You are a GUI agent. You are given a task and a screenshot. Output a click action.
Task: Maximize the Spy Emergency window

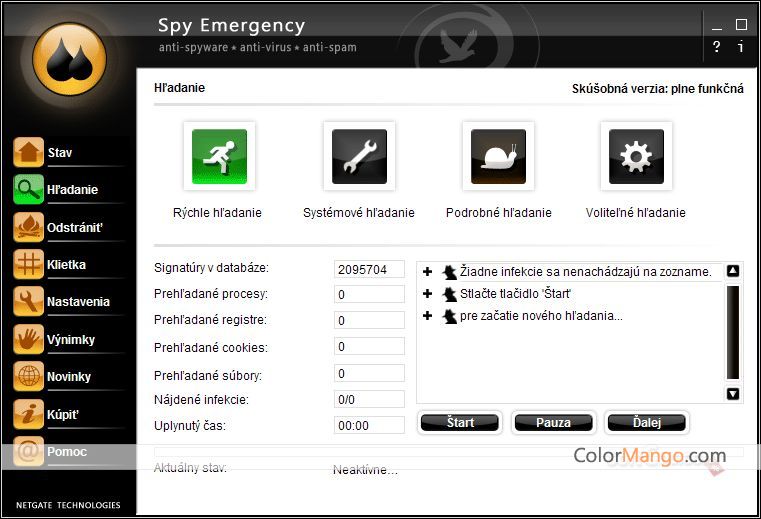tap(741, 24)
